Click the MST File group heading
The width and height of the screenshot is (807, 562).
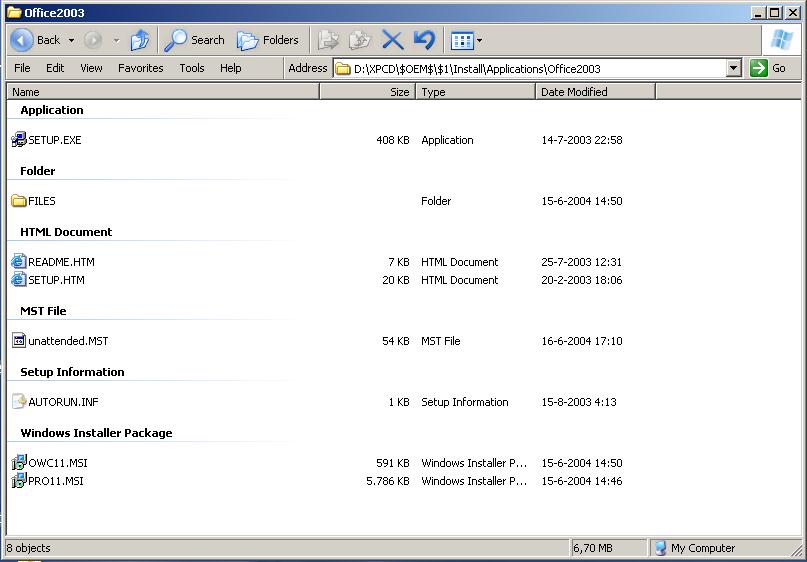point(43,311)
